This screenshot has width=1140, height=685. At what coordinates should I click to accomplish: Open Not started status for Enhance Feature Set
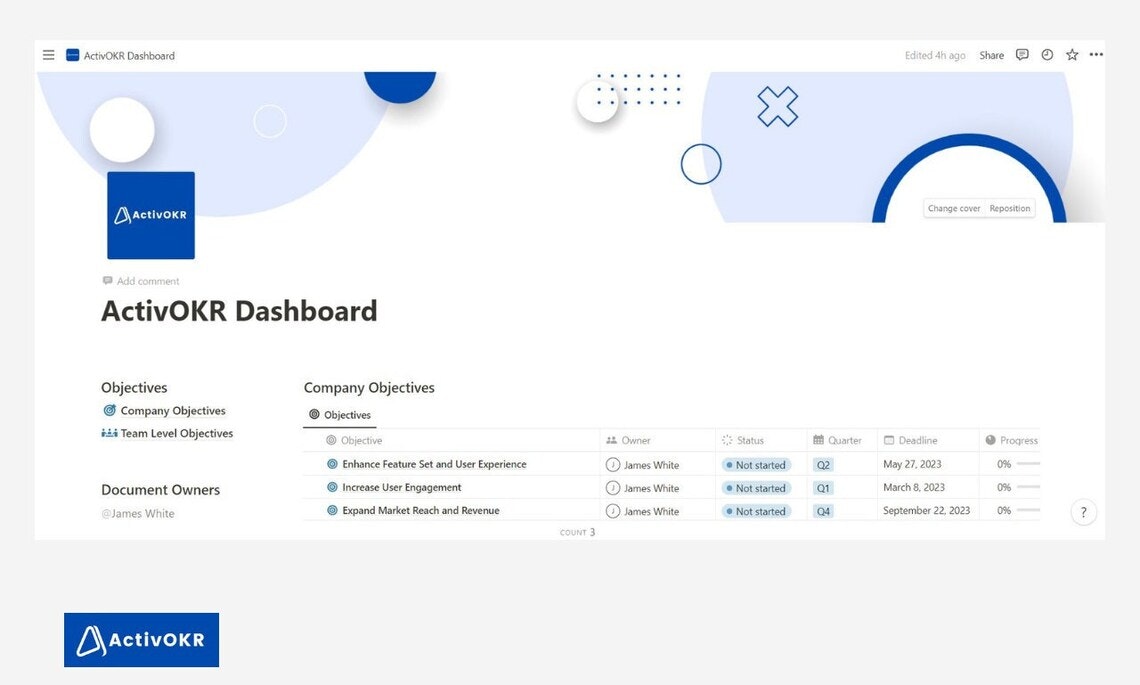(756, 465)
